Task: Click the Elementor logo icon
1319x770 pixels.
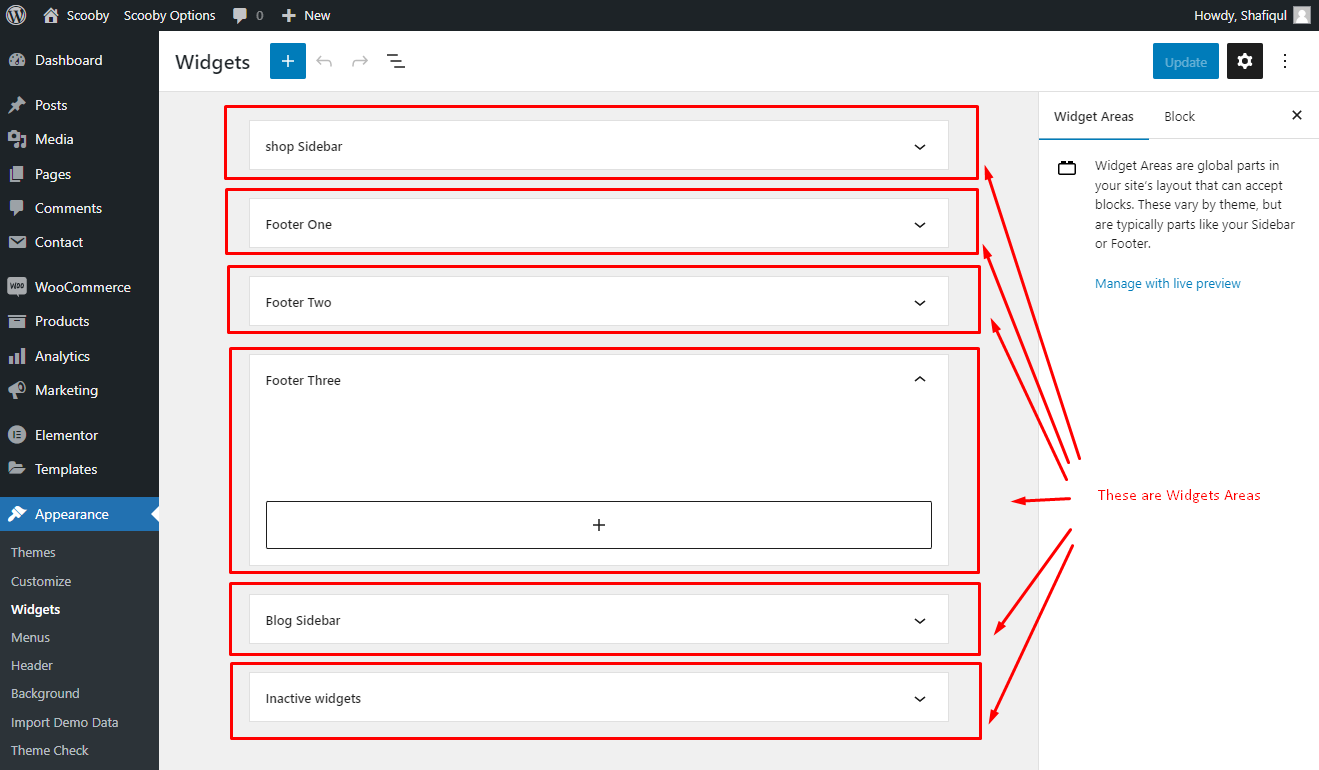Action: [x=17, y=435]
